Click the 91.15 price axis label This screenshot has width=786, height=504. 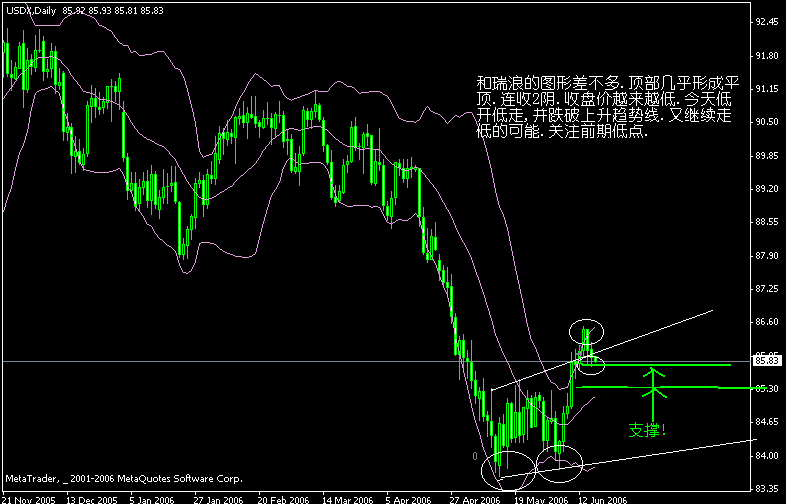(767, 89)
